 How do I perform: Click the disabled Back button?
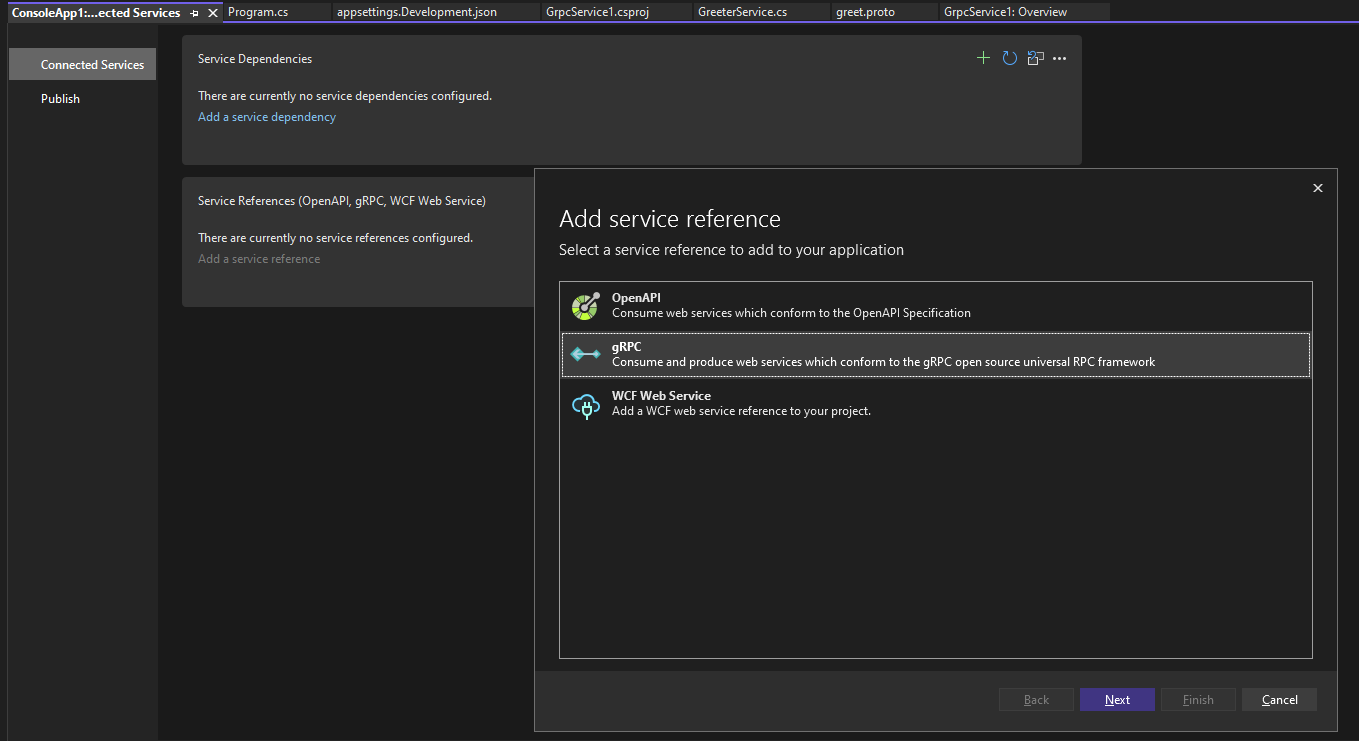pos(1036,699)
